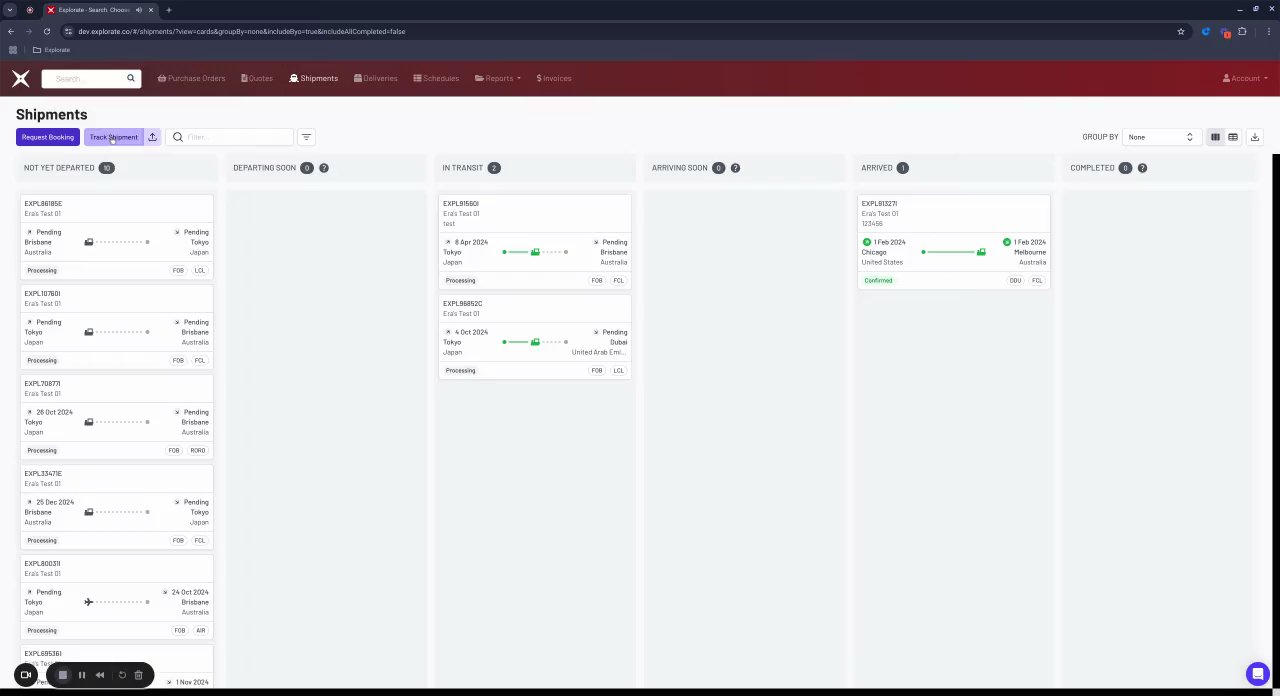Open shipment card EXPL10760I

click(117, 327)
